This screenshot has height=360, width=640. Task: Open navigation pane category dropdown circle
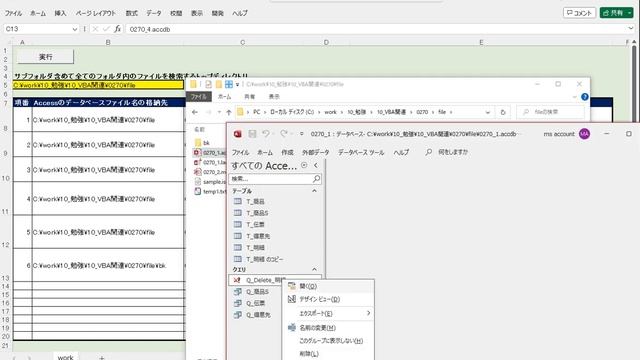pos(304,165)
